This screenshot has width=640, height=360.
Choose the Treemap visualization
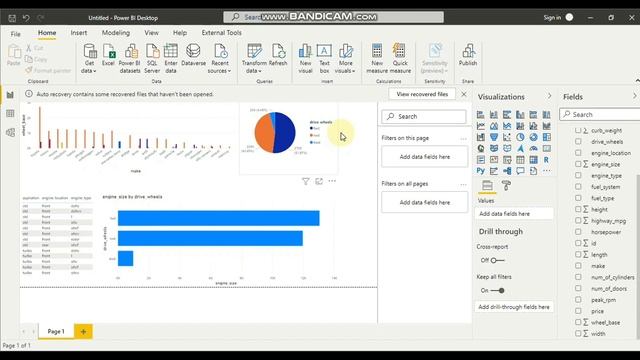click(x=547, y=137)
